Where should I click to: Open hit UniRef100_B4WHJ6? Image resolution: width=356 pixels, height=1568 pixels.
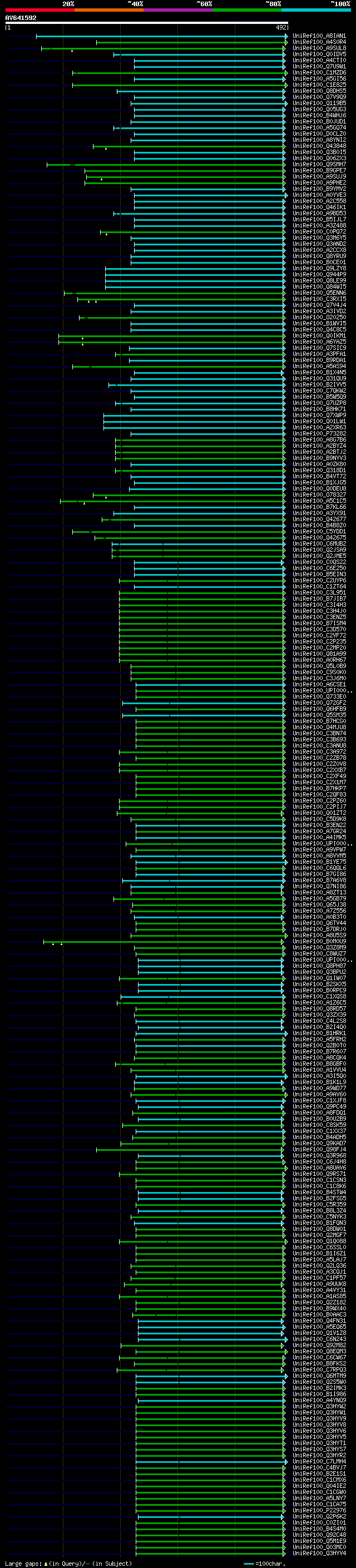(x=319, y=116)
